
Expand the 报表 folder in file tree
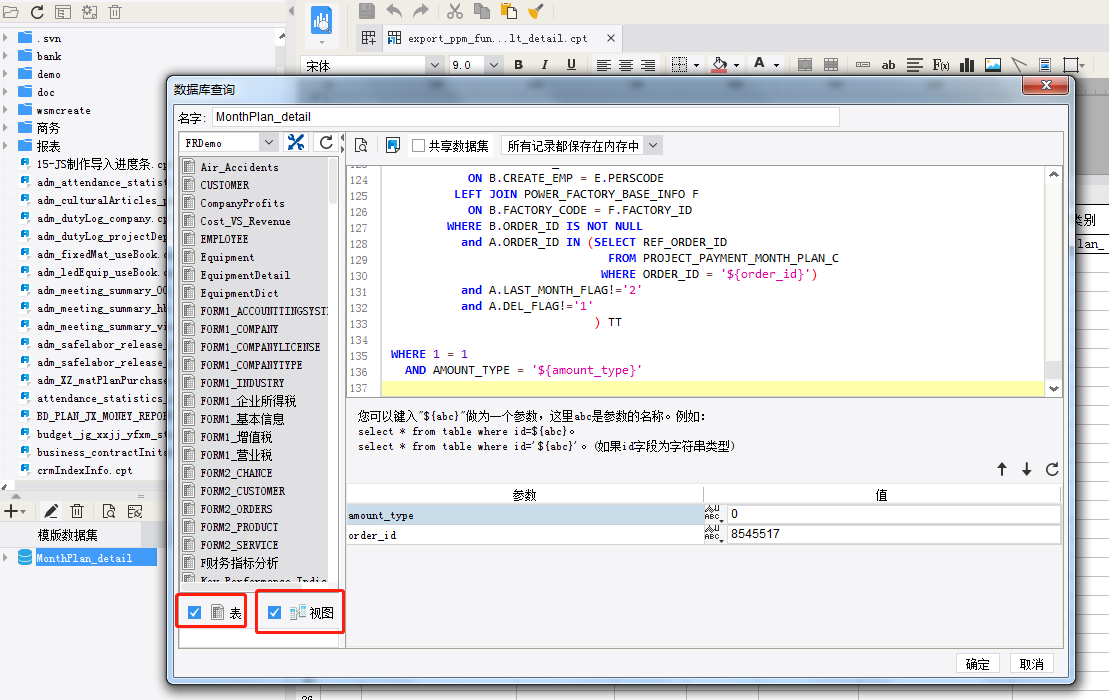click(6, 146)
